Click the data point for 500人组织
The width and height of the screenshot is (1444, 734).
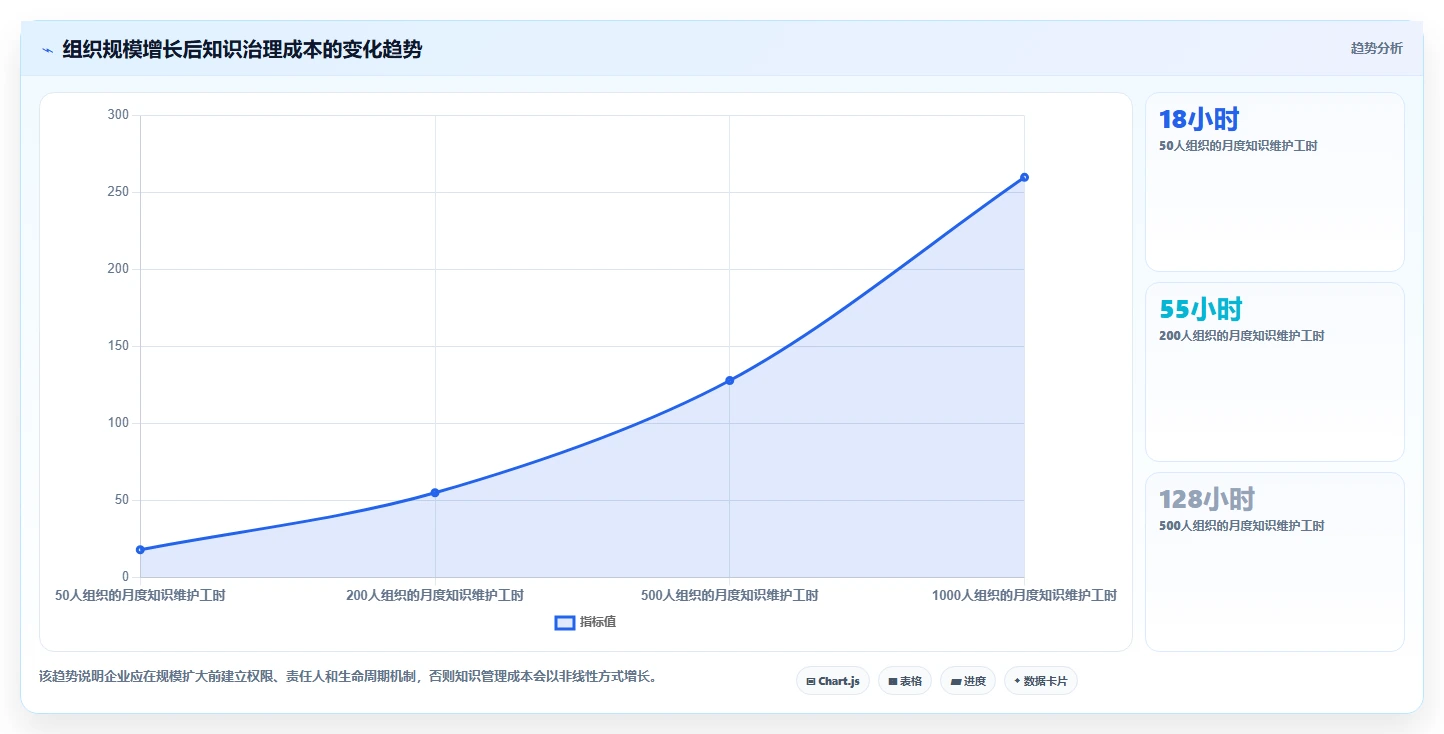729,380
